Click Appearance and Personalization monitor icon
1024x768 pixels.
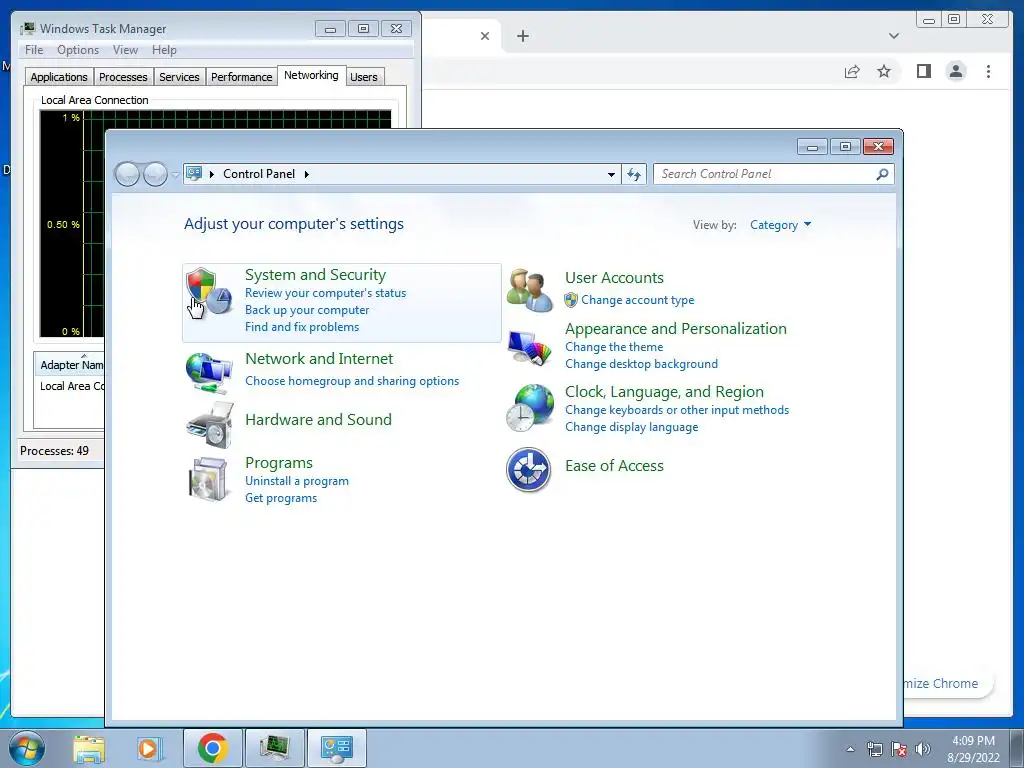(x=529, y=349)
